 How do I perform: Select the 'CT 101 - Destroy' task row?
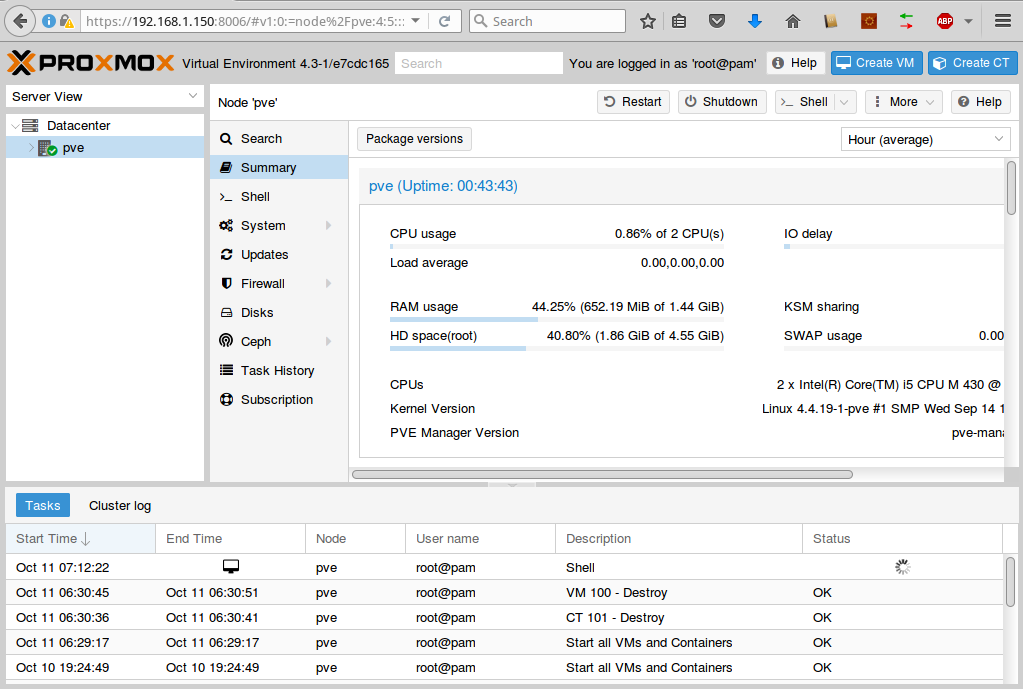click(504, 617)
